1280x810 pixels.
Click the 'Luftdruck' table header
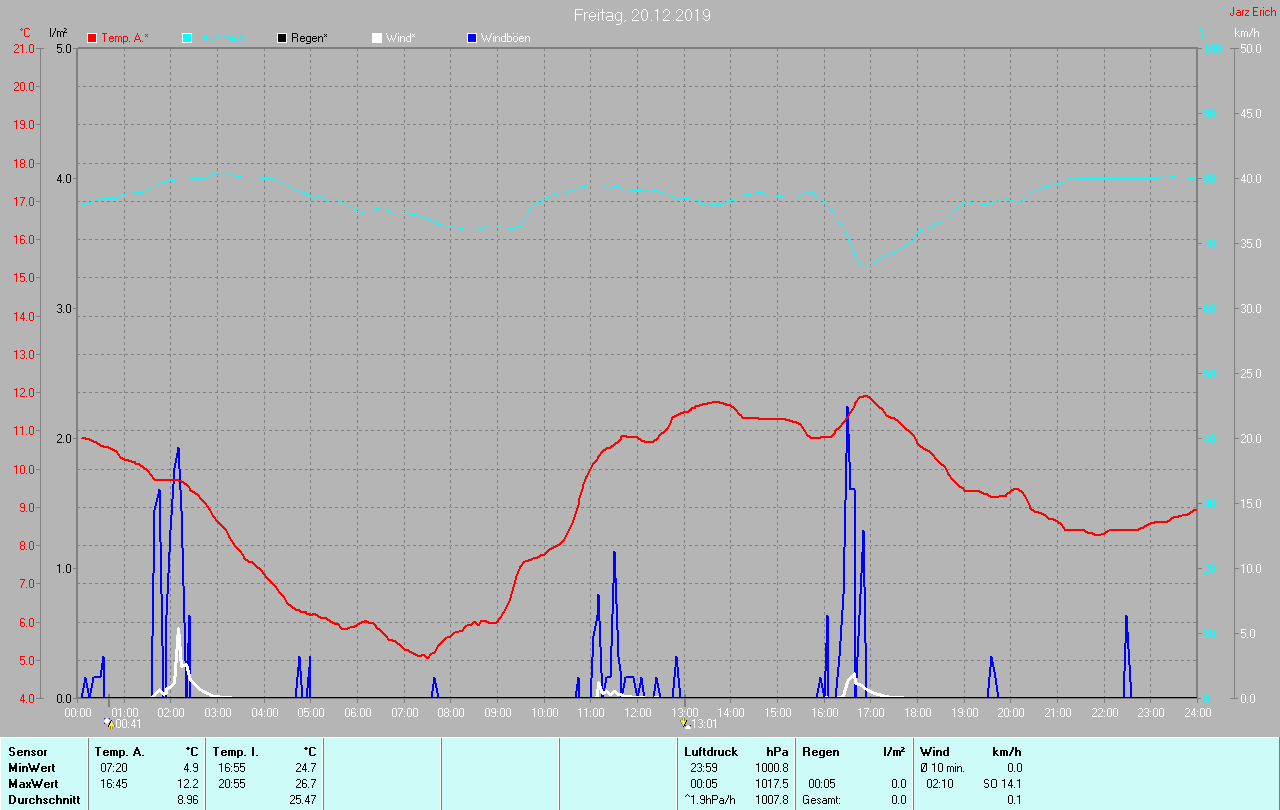click(711, 752)
